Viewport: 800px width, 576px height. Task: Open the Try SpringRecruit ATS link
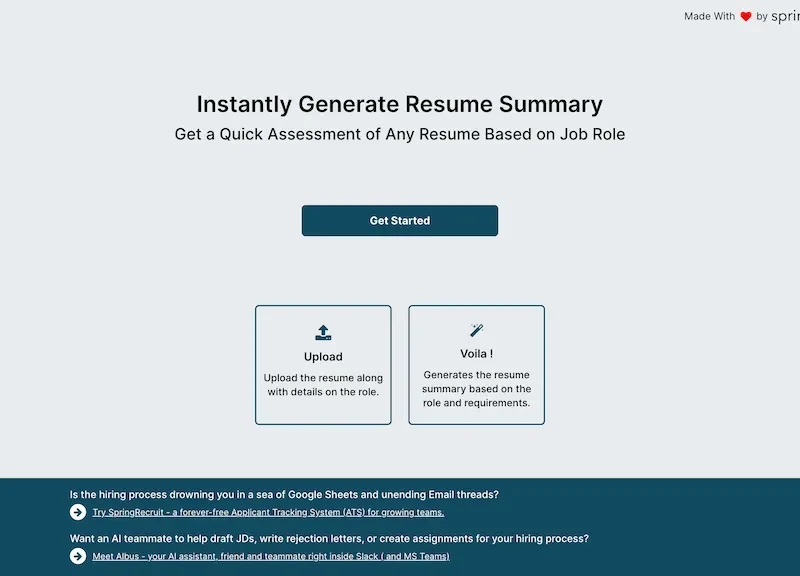pos(268,512)
